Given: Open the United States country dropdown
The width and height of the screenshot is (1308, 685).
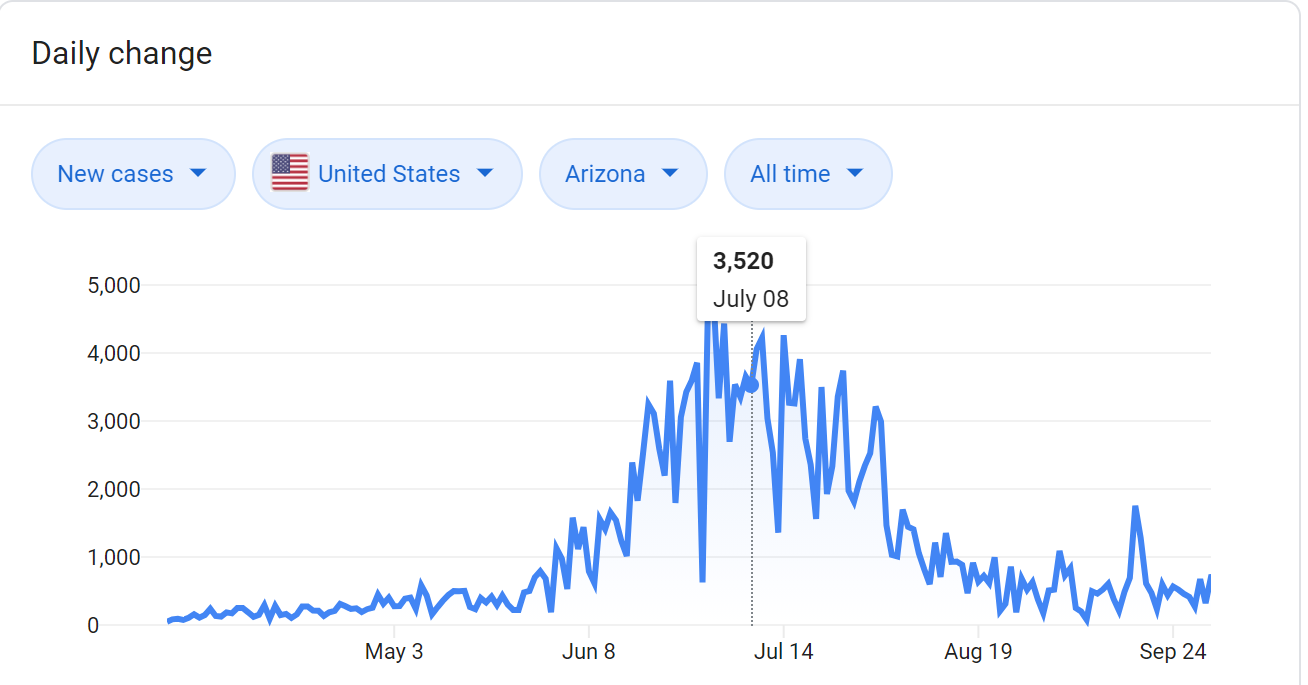Looking at the screenshot, I should click(387, 174).
